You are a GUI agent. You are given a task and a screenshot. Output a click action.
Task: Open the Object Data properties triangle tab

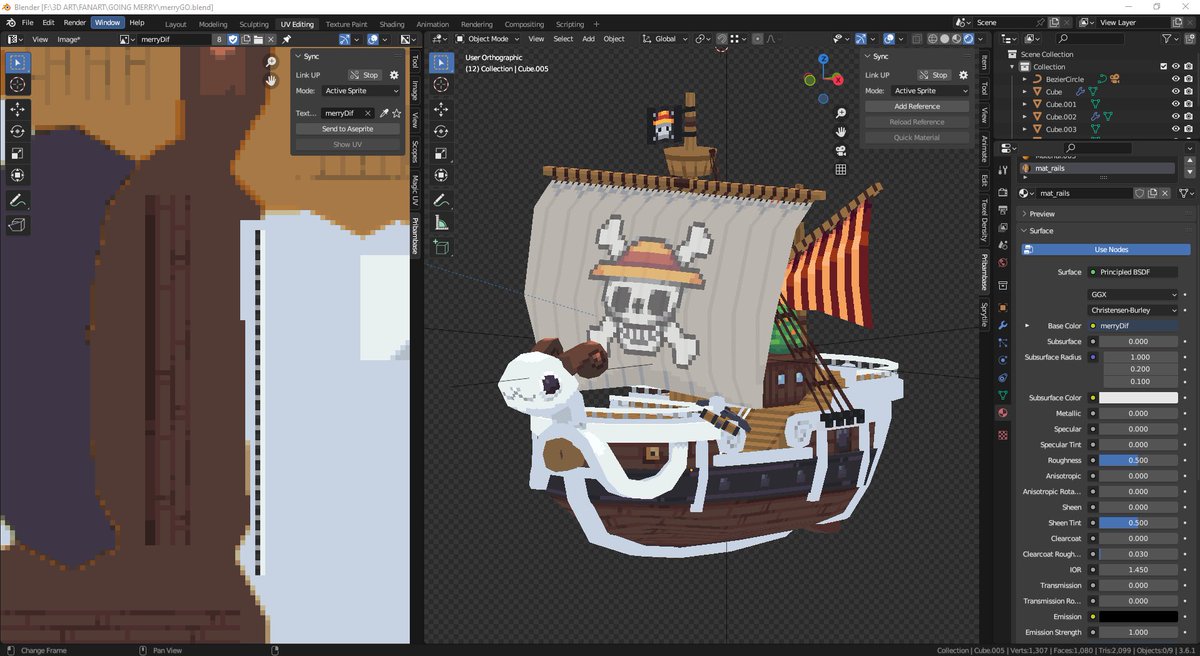1003,395
